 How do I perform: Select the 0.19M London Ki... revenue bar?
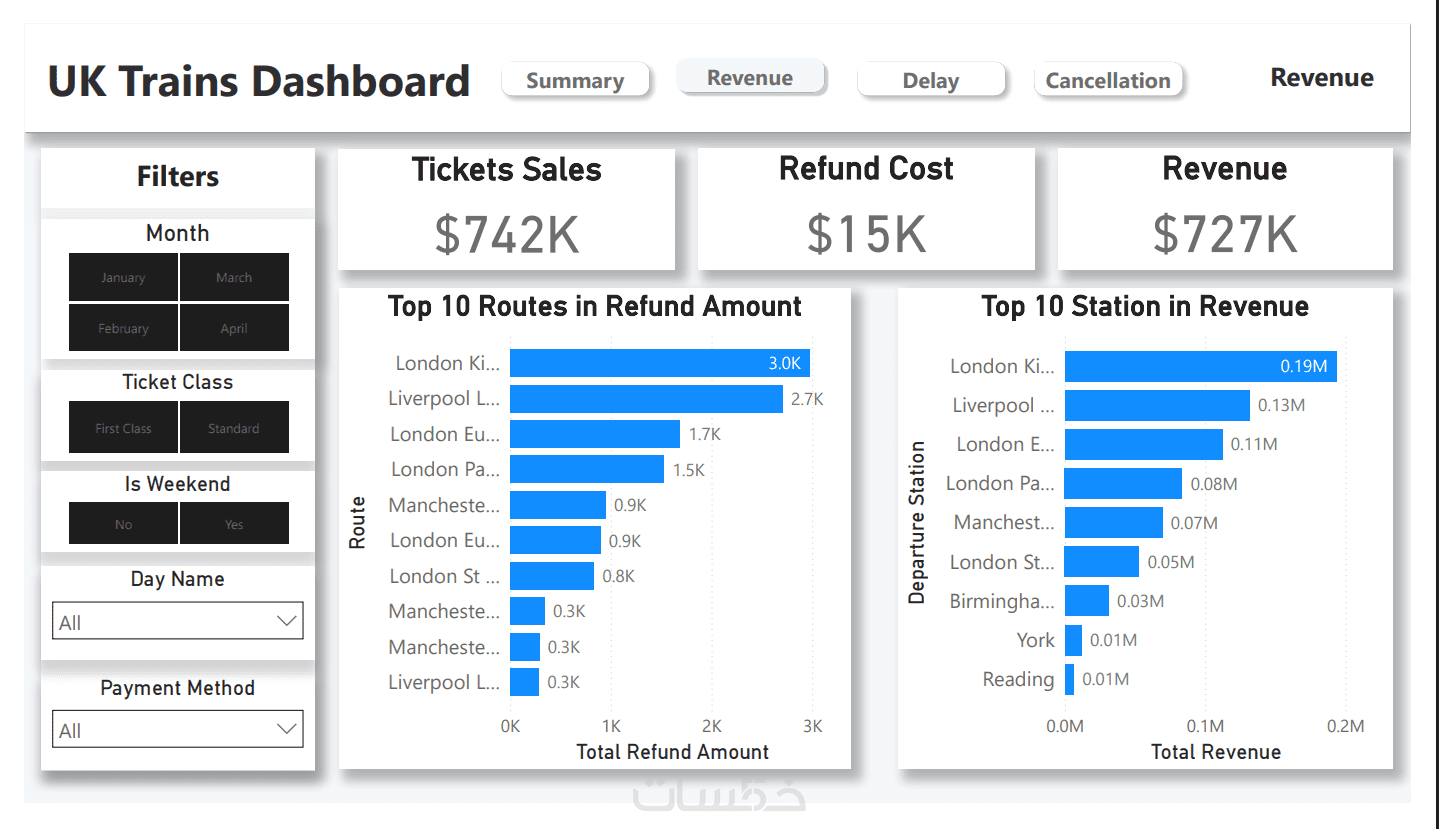pos(1200,366)
